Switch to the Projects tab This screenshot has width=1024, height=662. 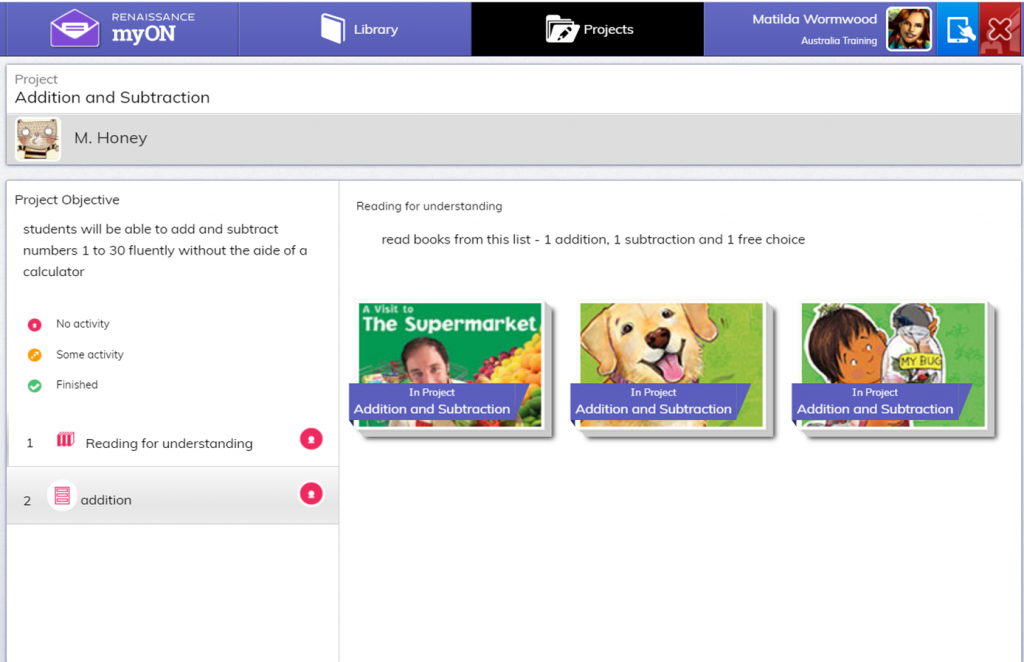(588, 29)
